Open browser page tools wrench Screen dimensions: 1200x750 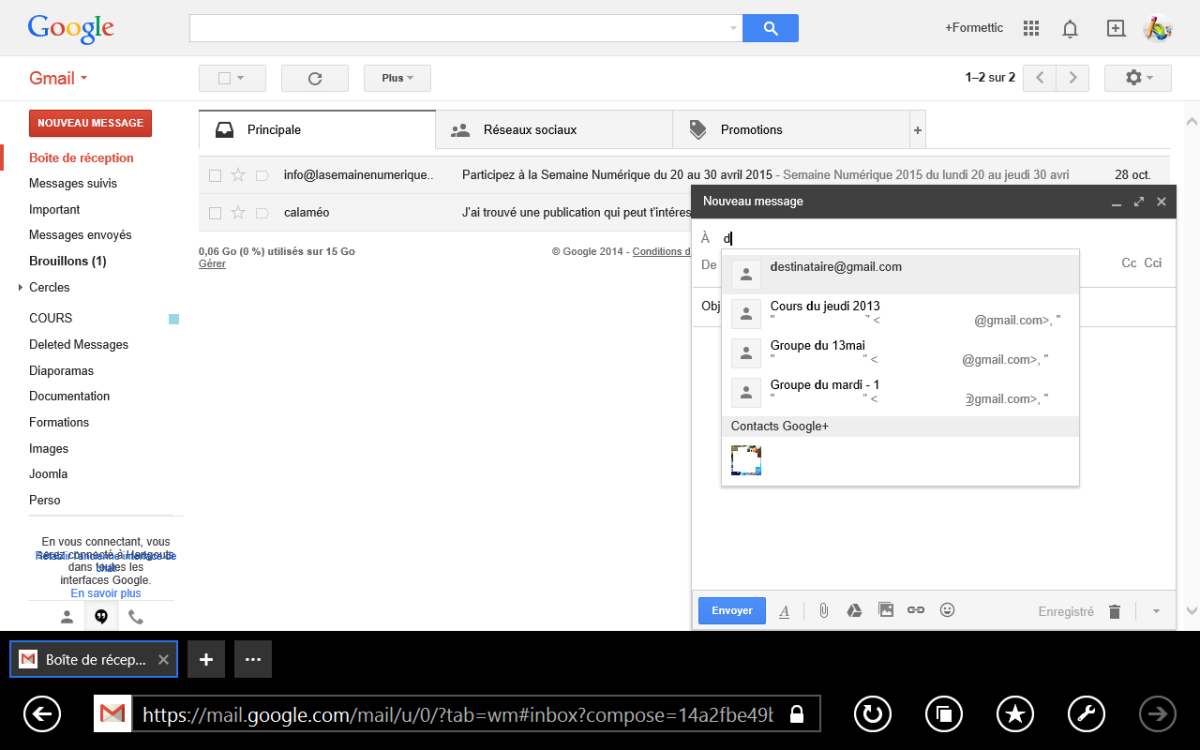click(x=1087, y=714)
